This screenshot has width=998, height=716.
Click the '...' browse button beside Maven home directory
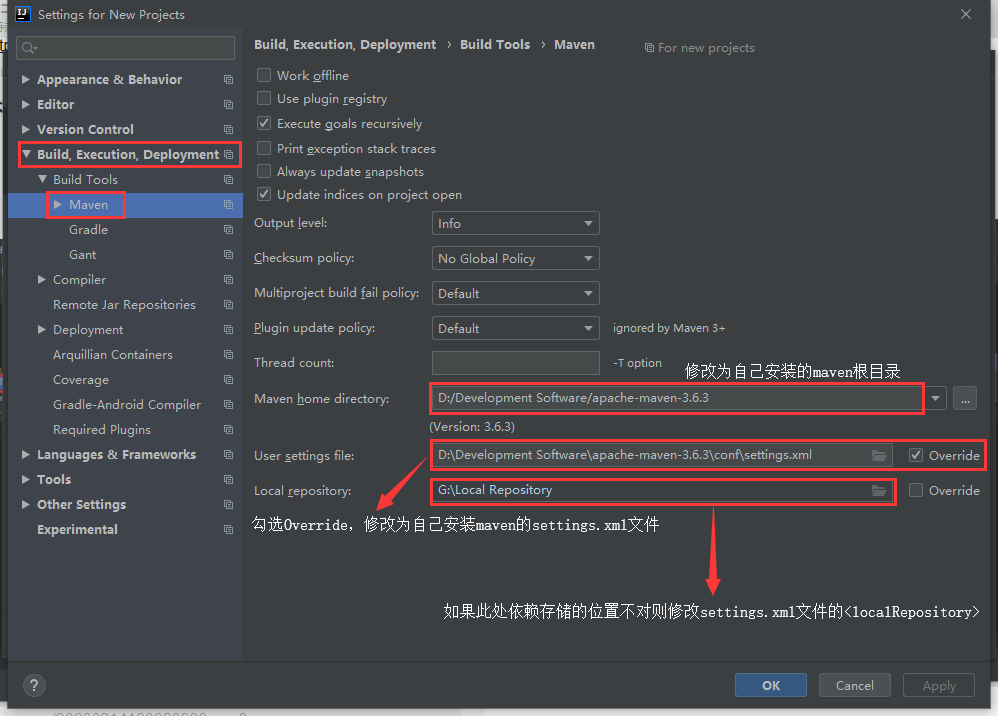point(963,398)
